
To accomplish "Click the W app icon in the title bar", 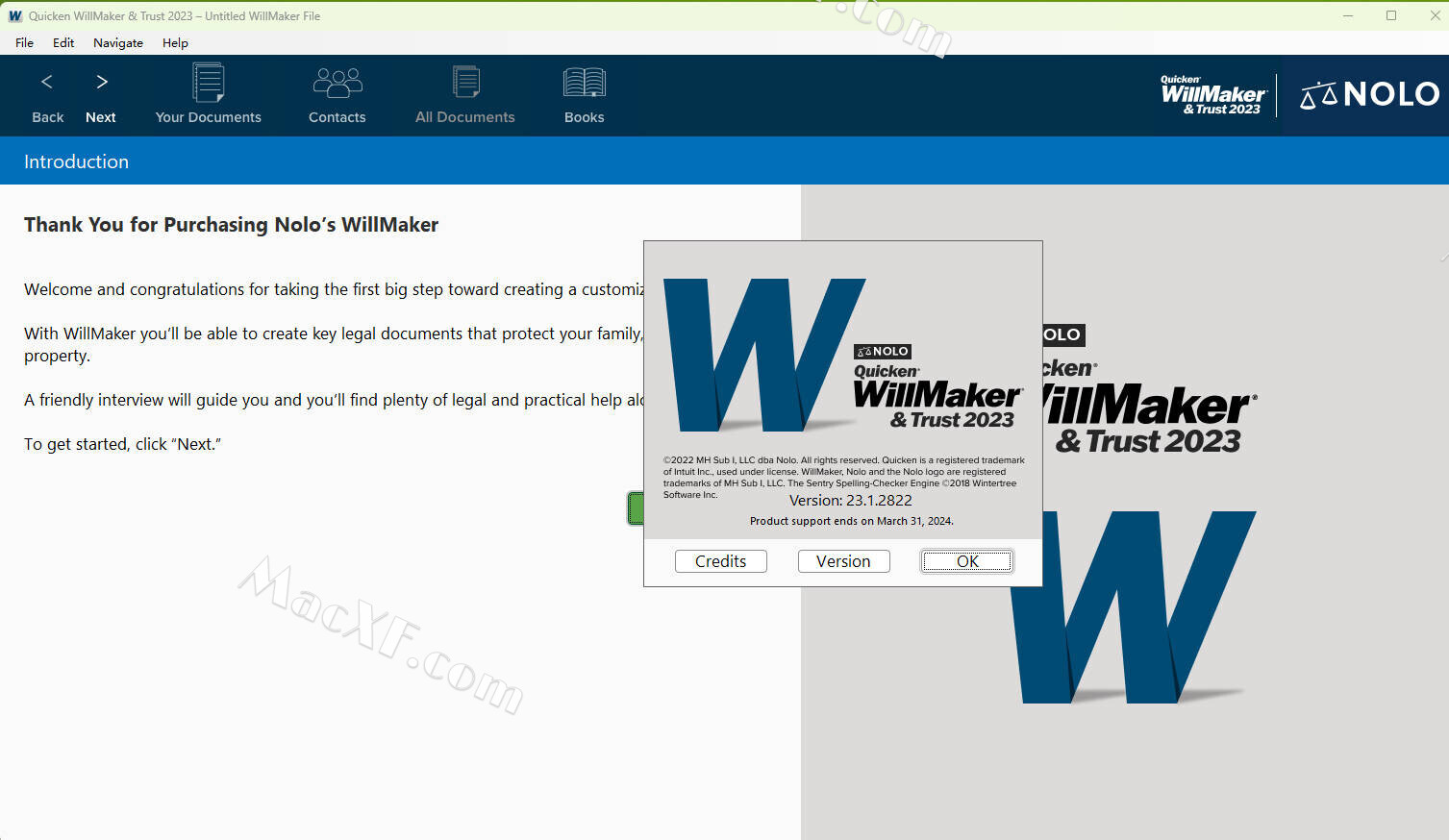I will tap(14, 15).
